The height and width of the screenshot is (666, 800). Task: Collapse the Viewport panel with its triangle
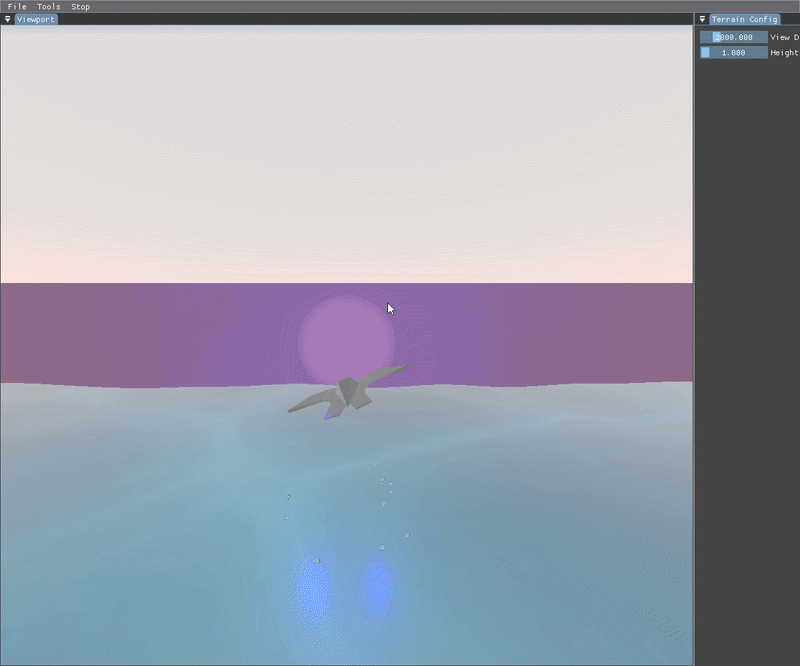[x=8, y=19]
